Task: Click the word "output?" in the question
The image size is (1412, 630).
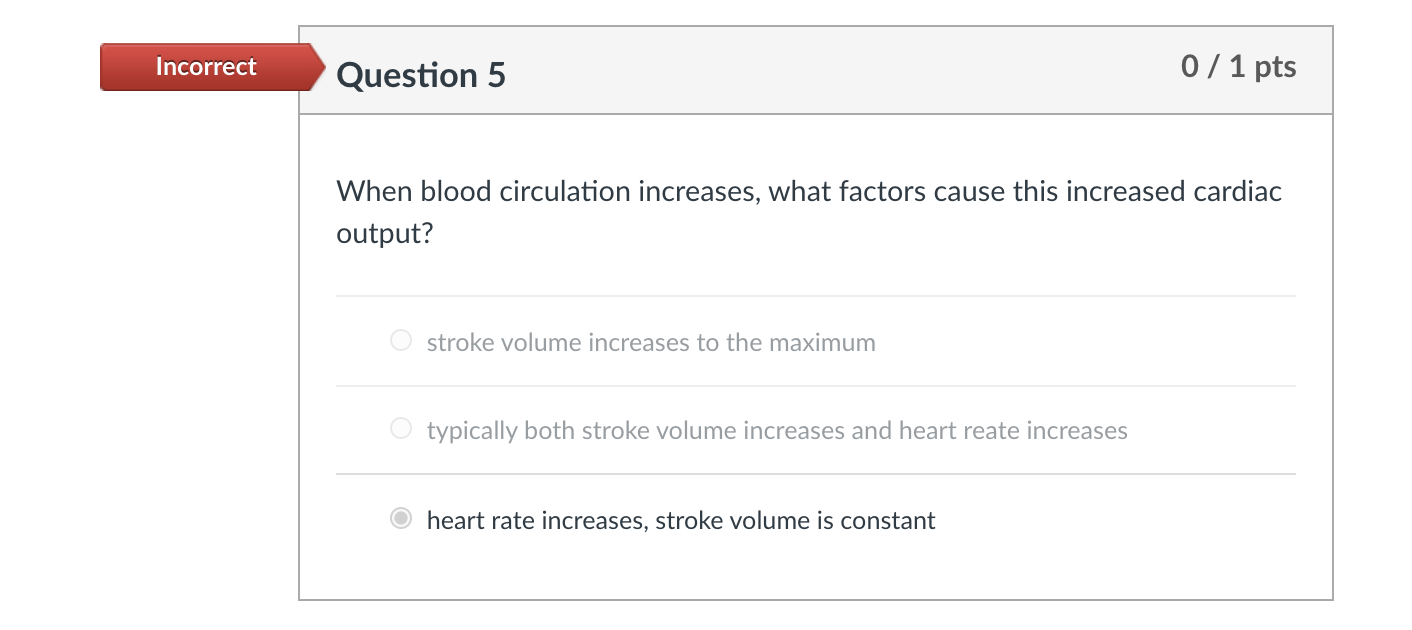Action: 384,232
